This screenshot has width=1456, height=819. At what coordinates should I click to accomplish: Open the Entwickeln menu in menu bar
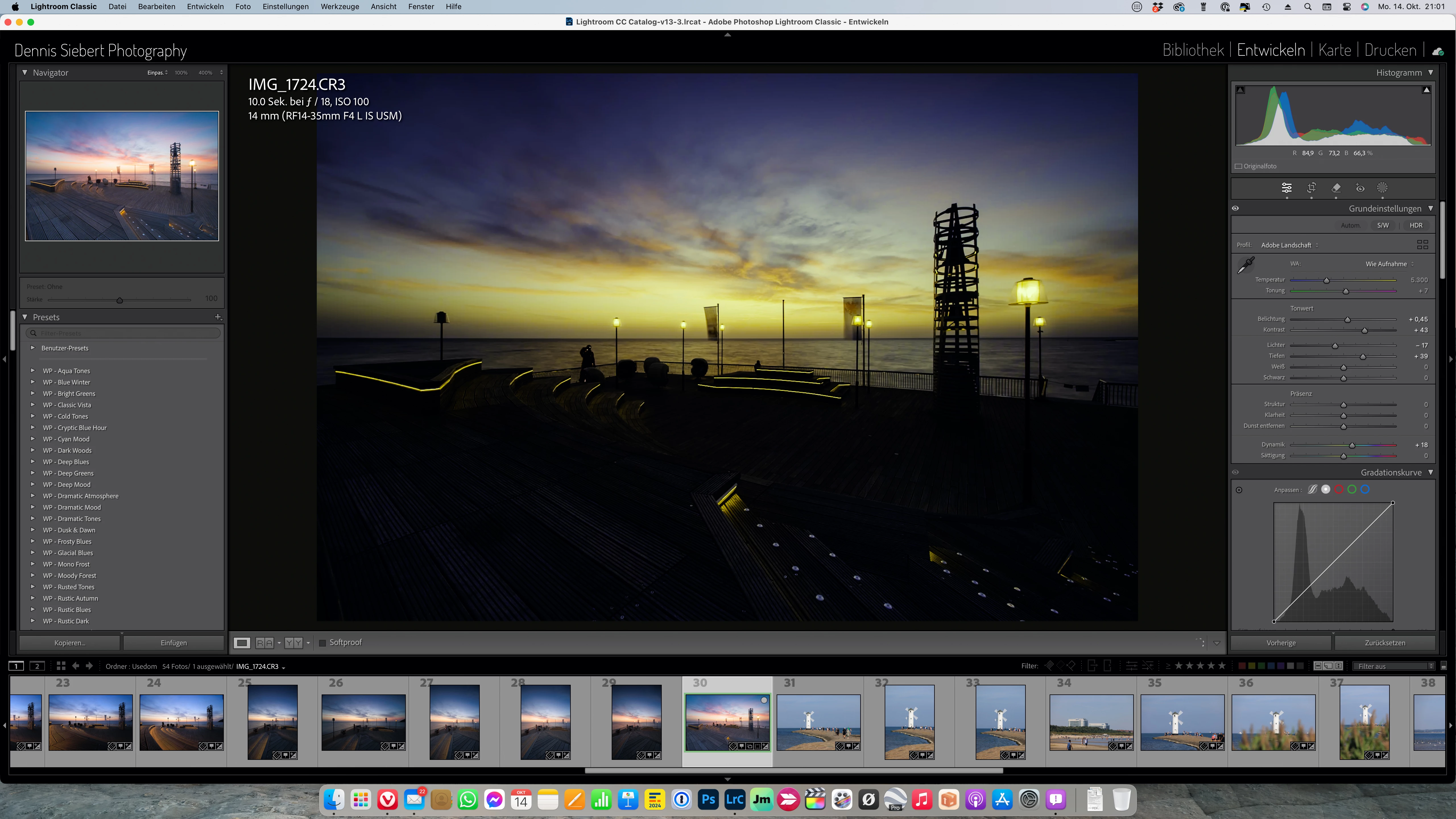click(x=205, y=7)
